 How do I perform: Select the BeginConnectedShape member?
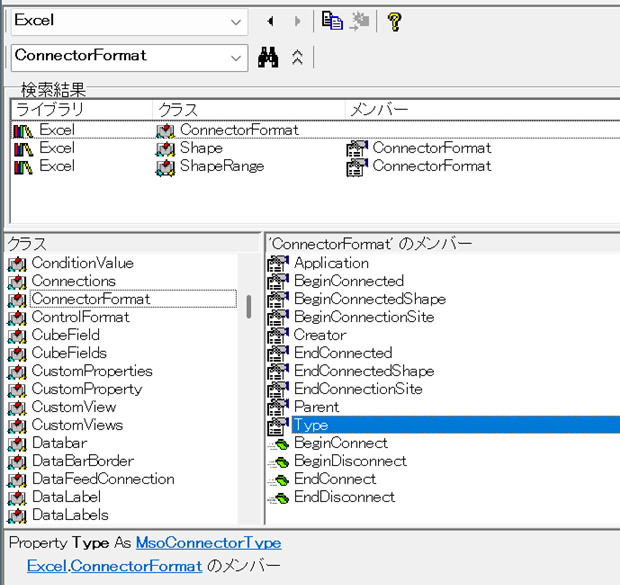point(370,299)
